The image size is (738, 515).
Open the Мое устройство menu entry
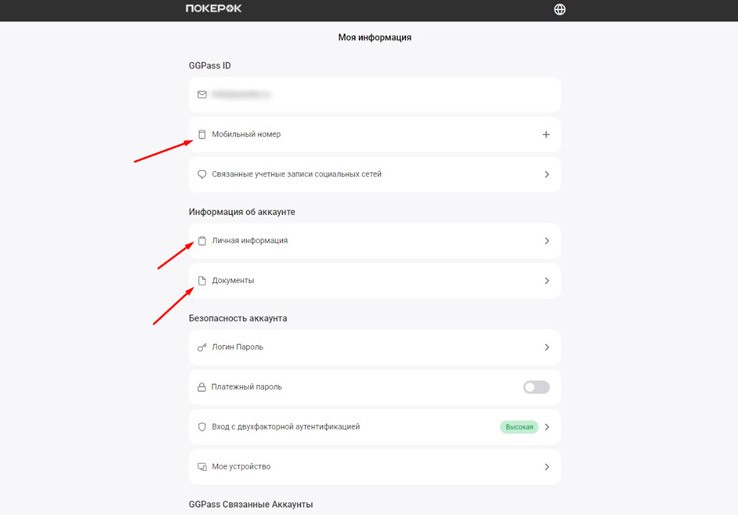click(375, 467)
